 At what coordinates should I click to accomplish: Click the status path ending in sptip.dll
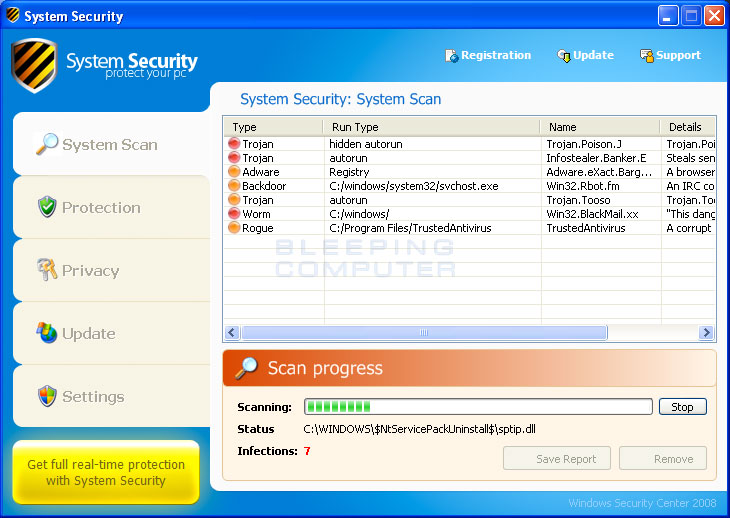[x=419, y=429]
